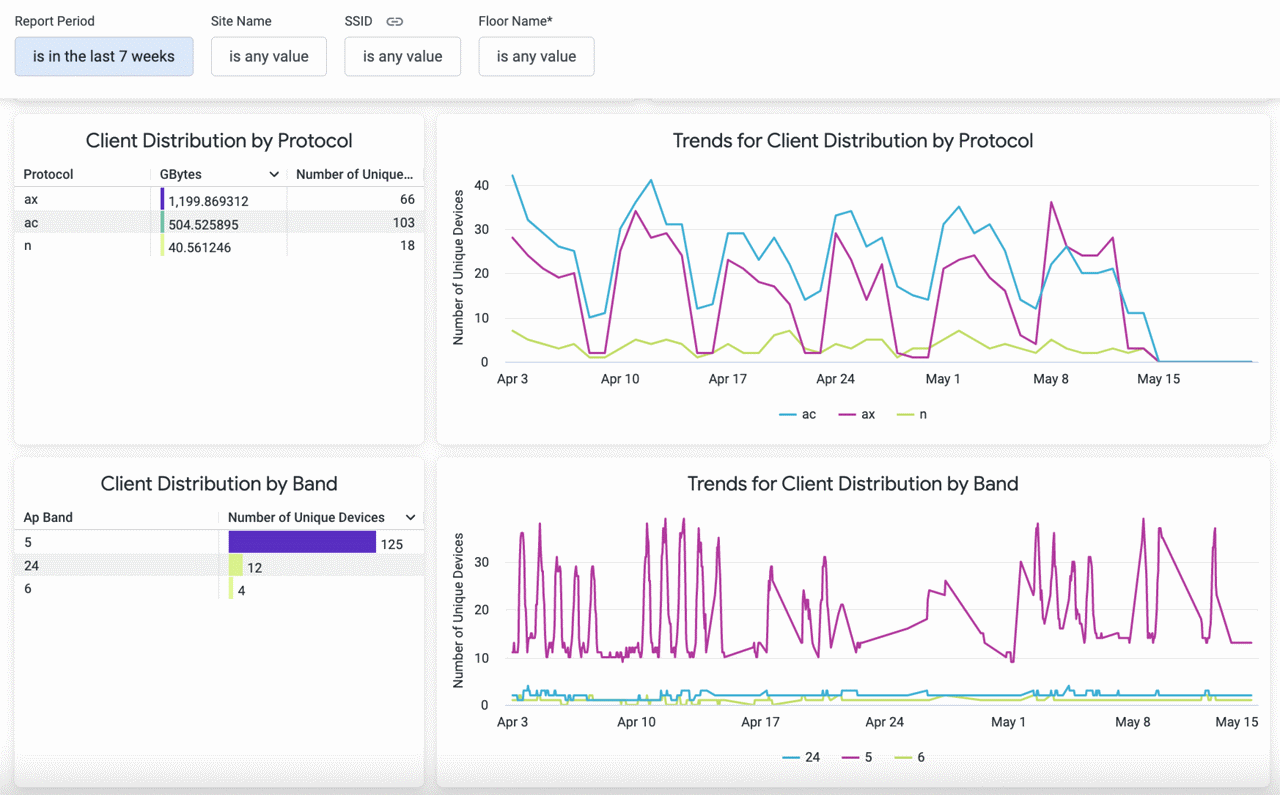The image size is (1280, 795).
Task: Toggle the "ac" series visibility in Protocol trends
Action: click(797, 413)
